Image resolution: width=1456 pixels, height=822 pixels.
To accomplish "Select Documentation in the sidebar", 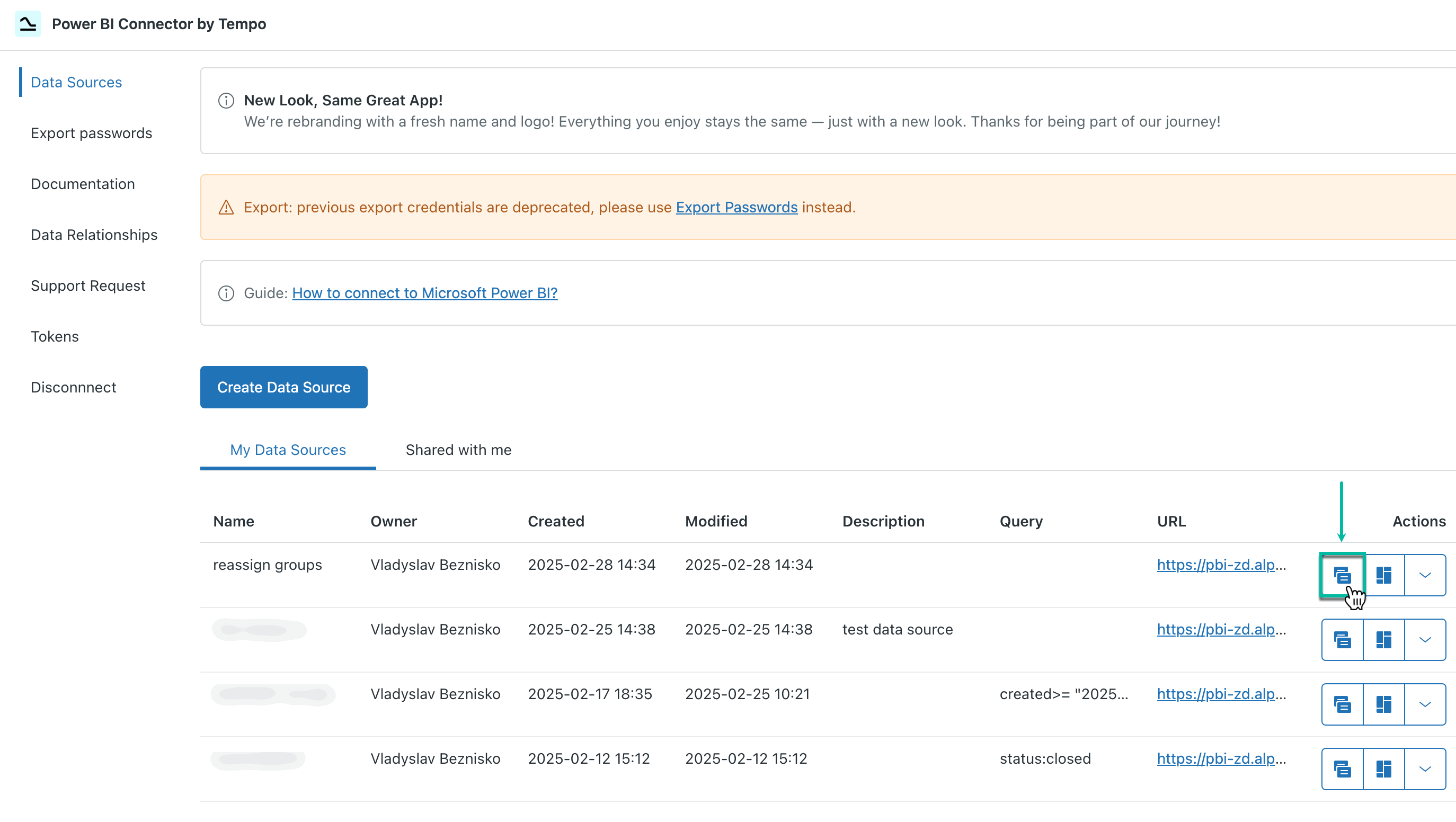I will pyautogui.click(x=83, y=184).
